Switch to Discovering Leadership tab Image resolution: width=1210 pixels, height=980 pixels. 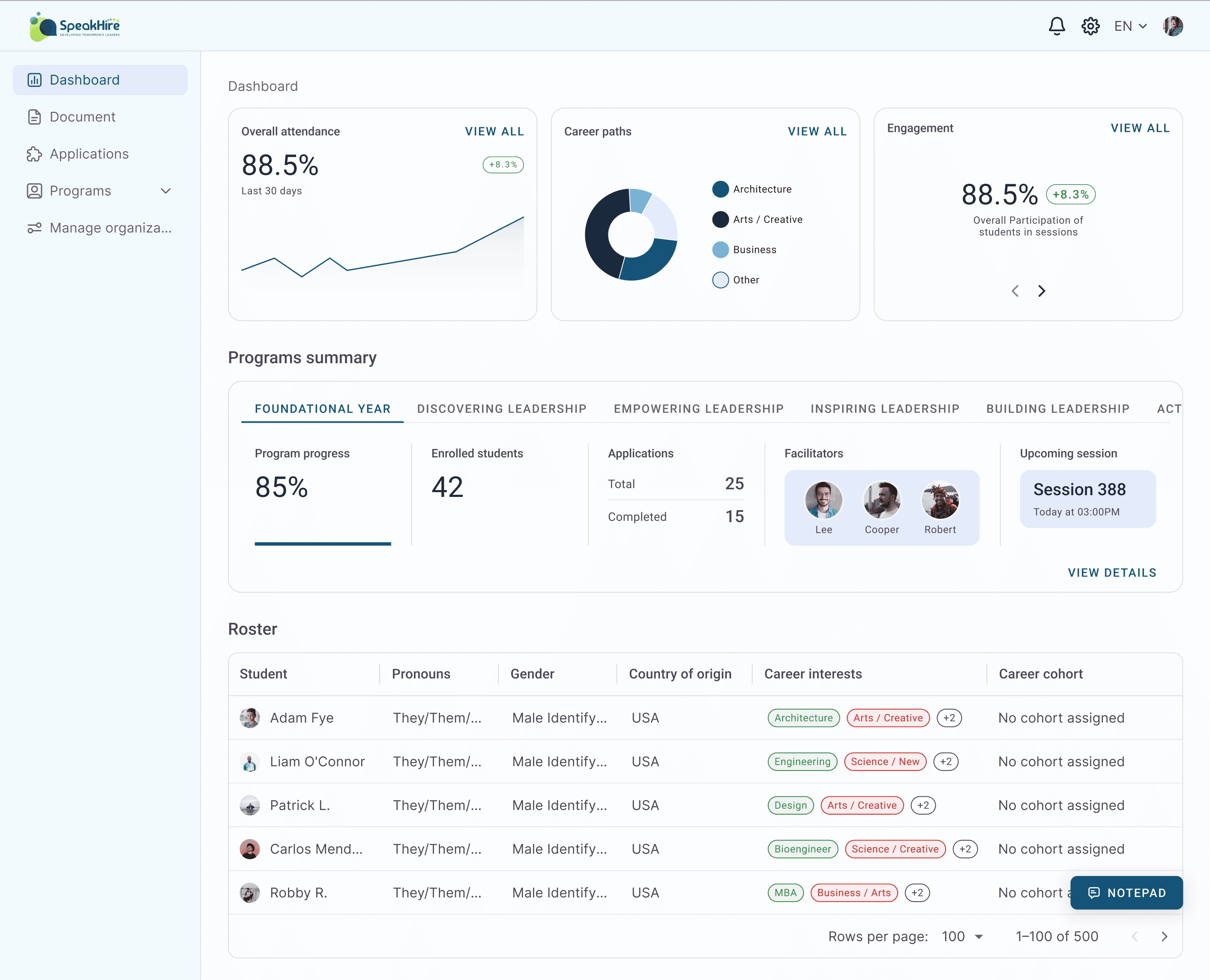click(x=501, y=409)
